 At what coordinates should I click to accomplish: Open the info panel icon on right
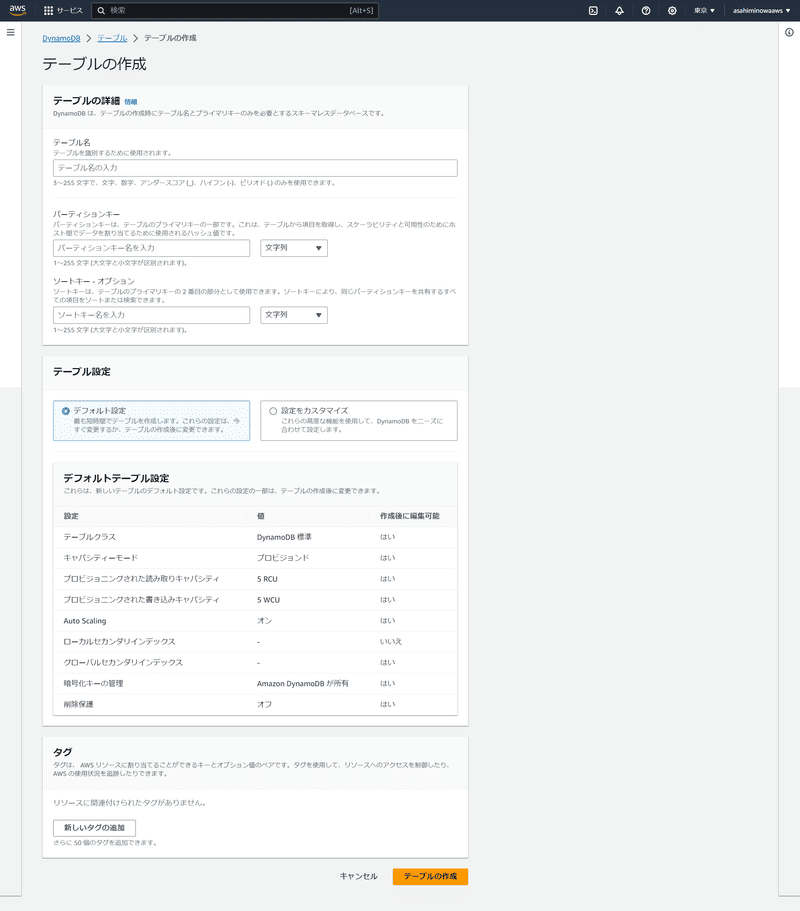click(x=789, y=33)
